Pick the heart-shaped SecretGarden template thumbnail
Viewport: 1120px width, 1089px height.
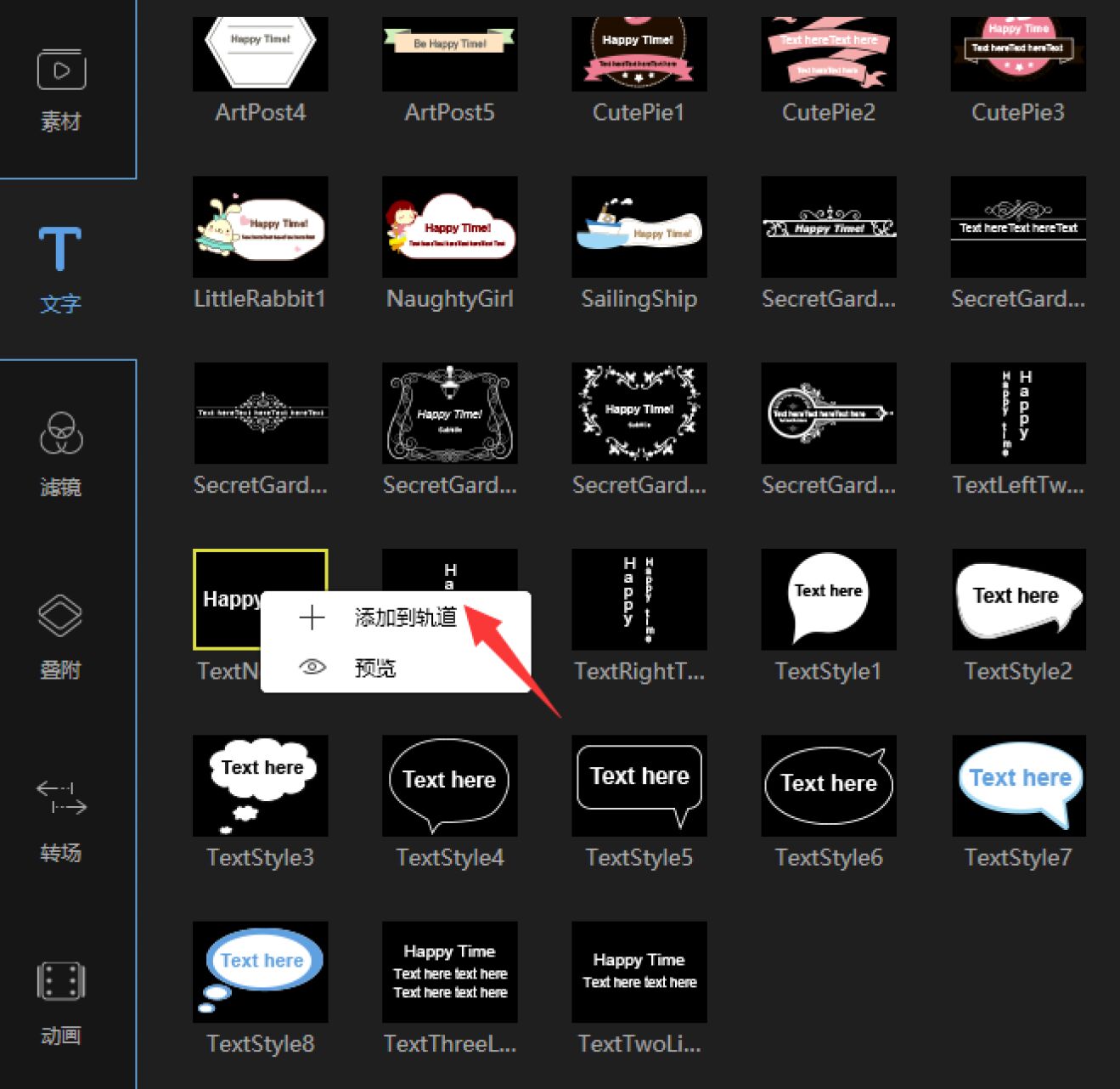[639, 413]
